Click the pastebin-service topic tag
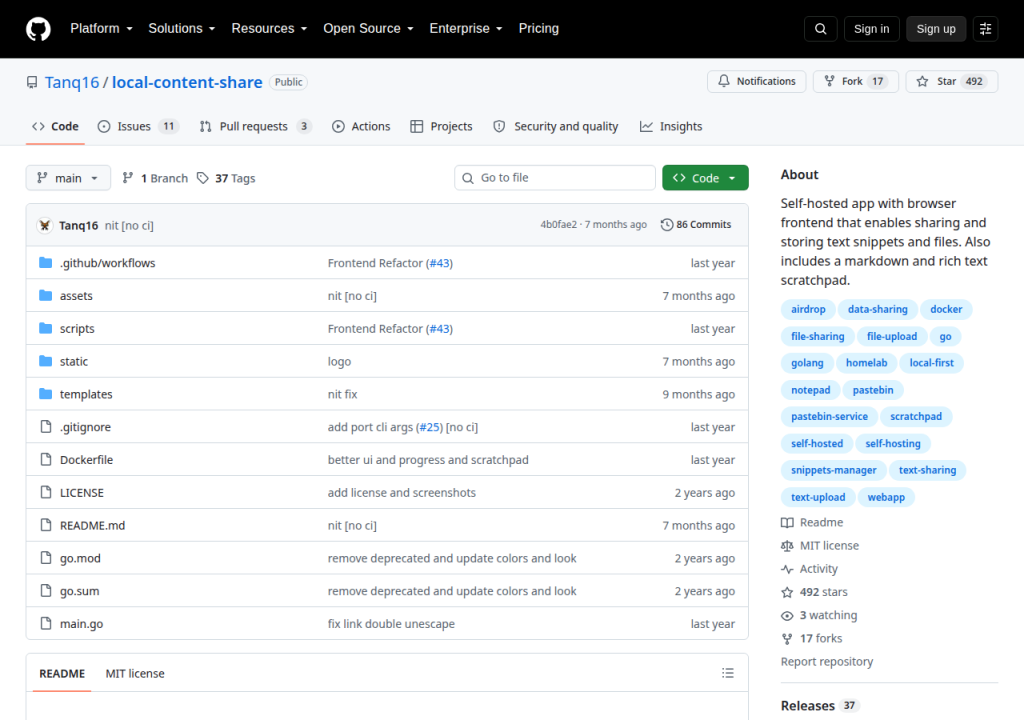 point(829,416)
